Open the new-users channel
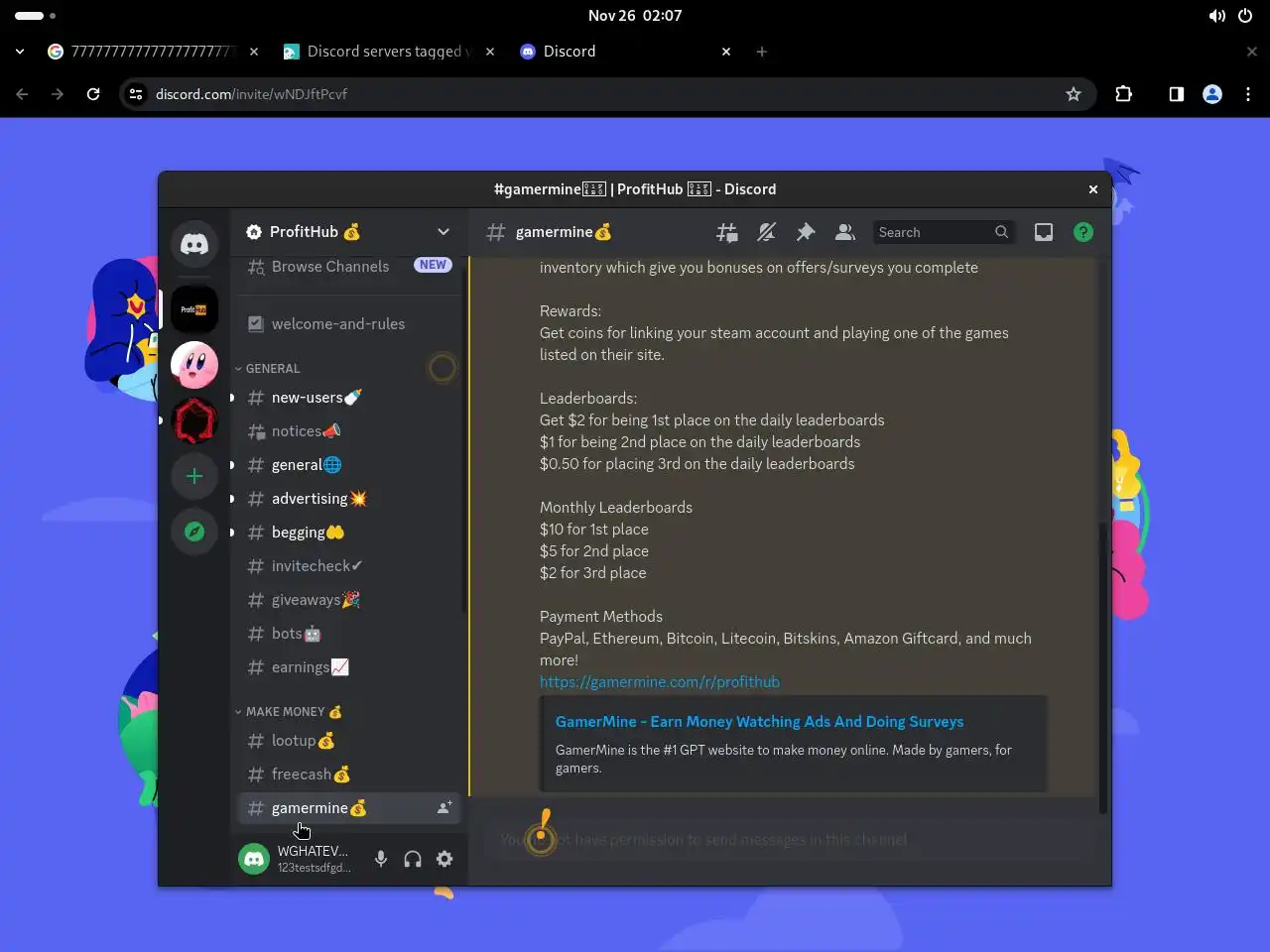 tap(348, 398)
